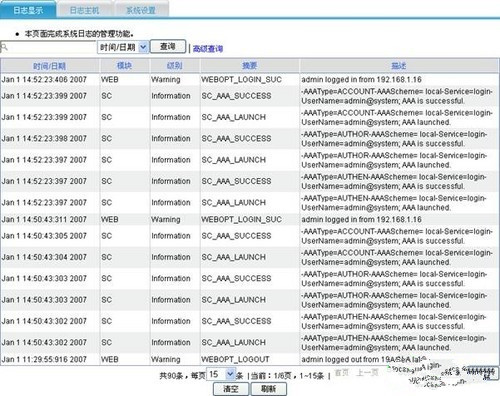Select timestamp Jan 1 11:29:55:916 2007
This screenshot has width=500, height=396.
pos(44,359)
